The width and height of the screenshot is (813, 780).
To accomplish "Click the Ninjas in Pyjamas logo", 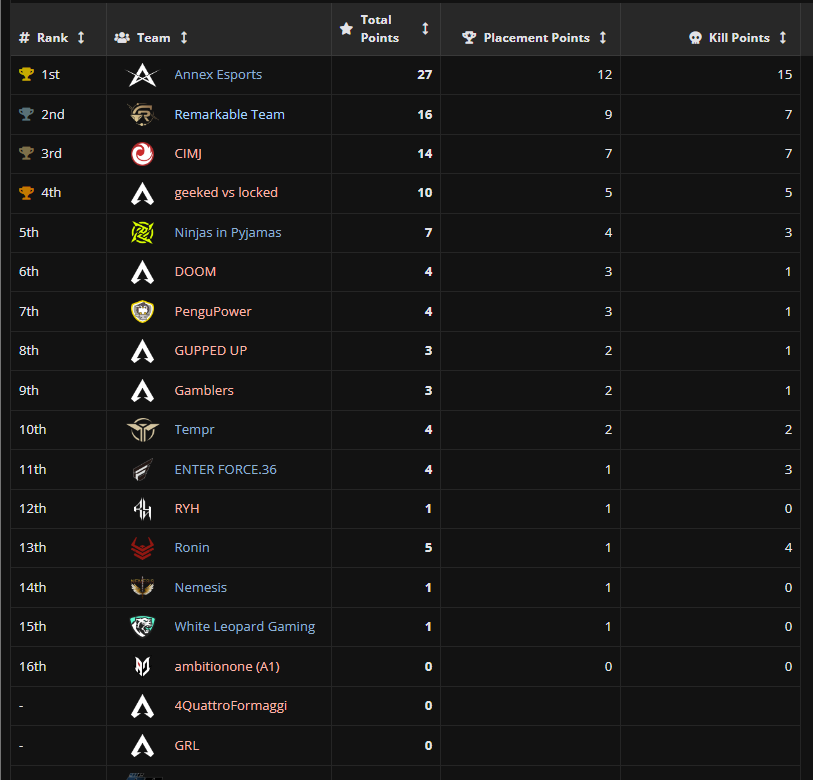I will tap(143, 233).
